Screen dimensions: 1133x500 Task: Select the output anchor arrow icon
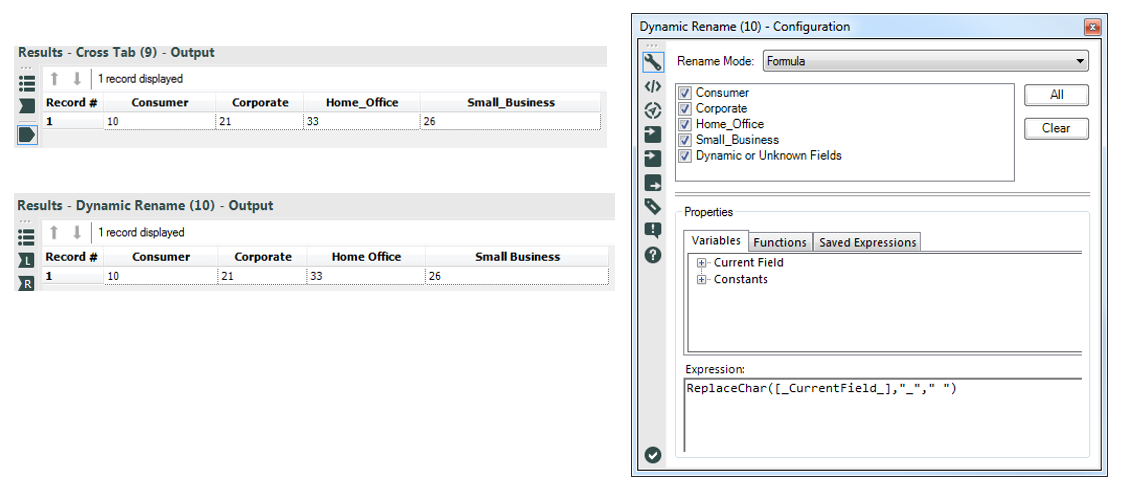click(653, 183)
